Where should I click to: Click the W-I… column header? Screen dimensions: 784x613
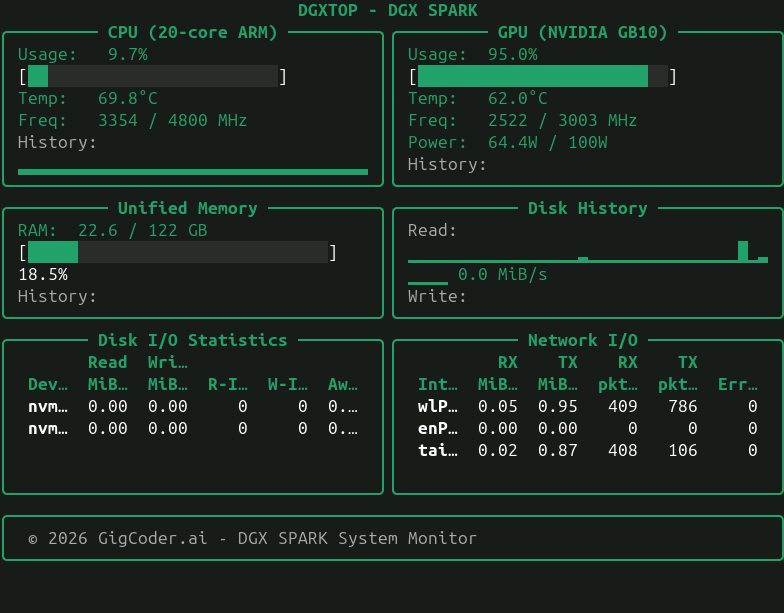pos(288,384)
